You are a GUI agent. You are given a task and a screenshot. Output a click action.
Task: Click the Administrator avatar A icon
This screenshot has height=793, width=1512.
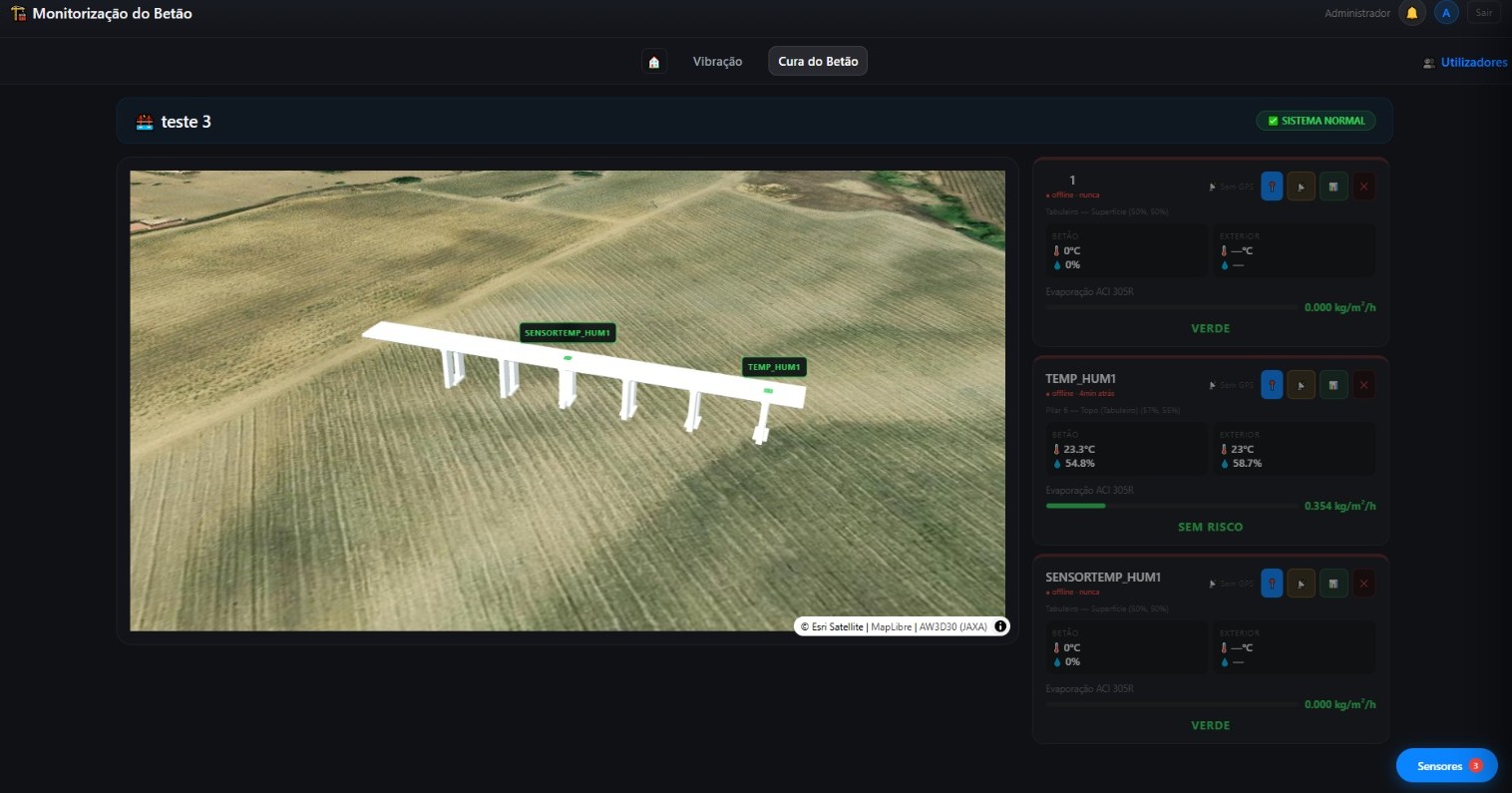pyautogui.click(x=1446, y=13)
